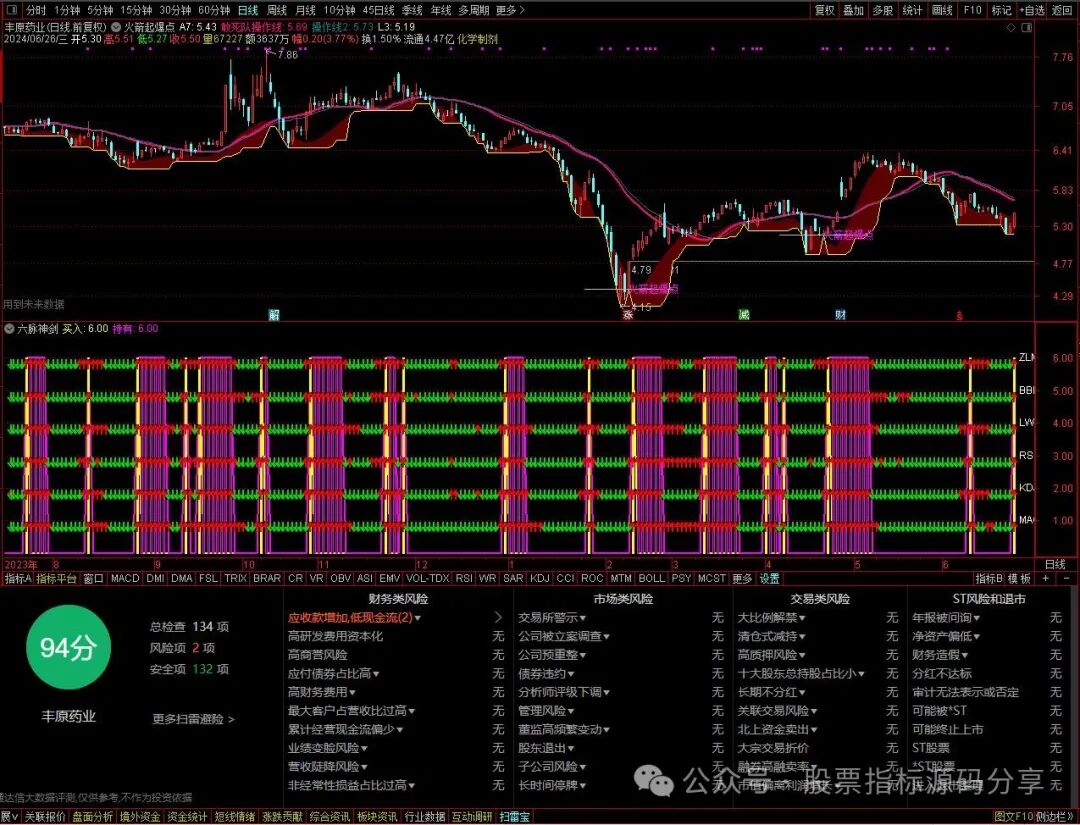Click the 解 marker on the price chart
The height and width of the screenshot is (825, 1080).
(x=274, y=315)
